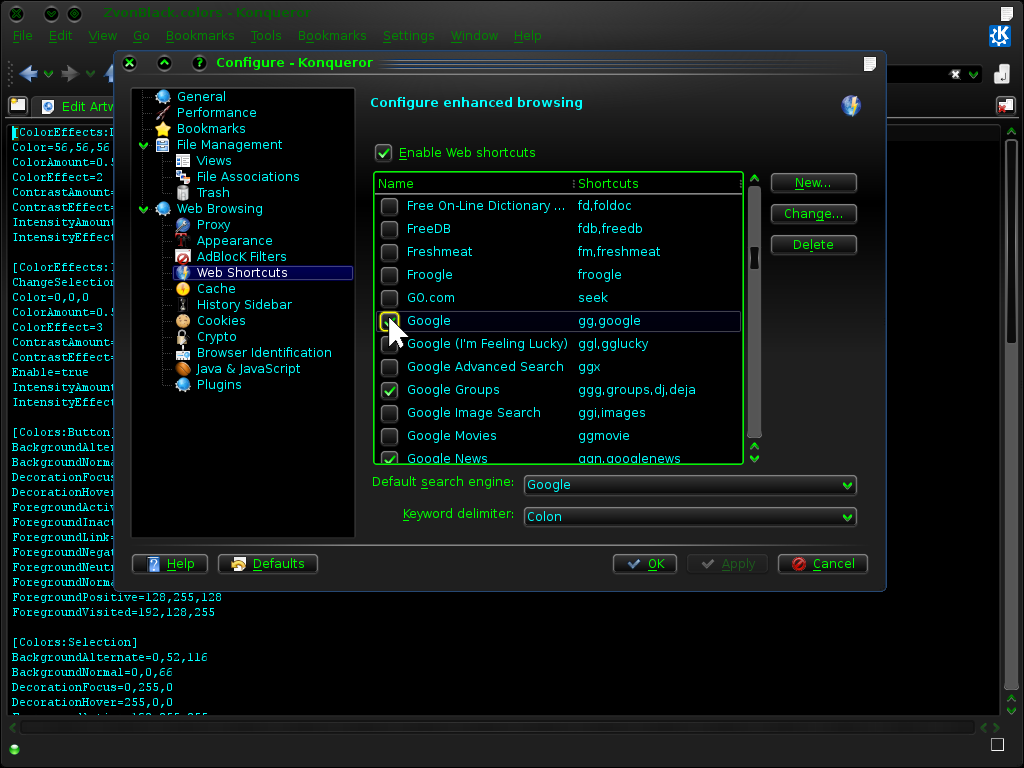The image size is (1024, 768).
Task: Click the Forward arrow in Konqueror toolbar
Action: point(70,73)
